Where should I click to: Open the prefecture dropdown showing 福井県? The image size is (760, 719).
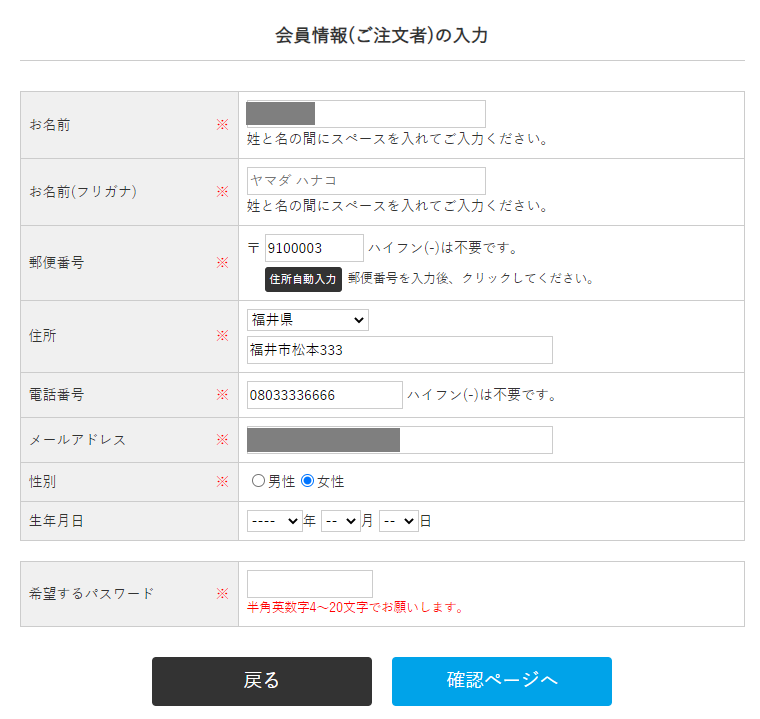(x=307, y=320)
